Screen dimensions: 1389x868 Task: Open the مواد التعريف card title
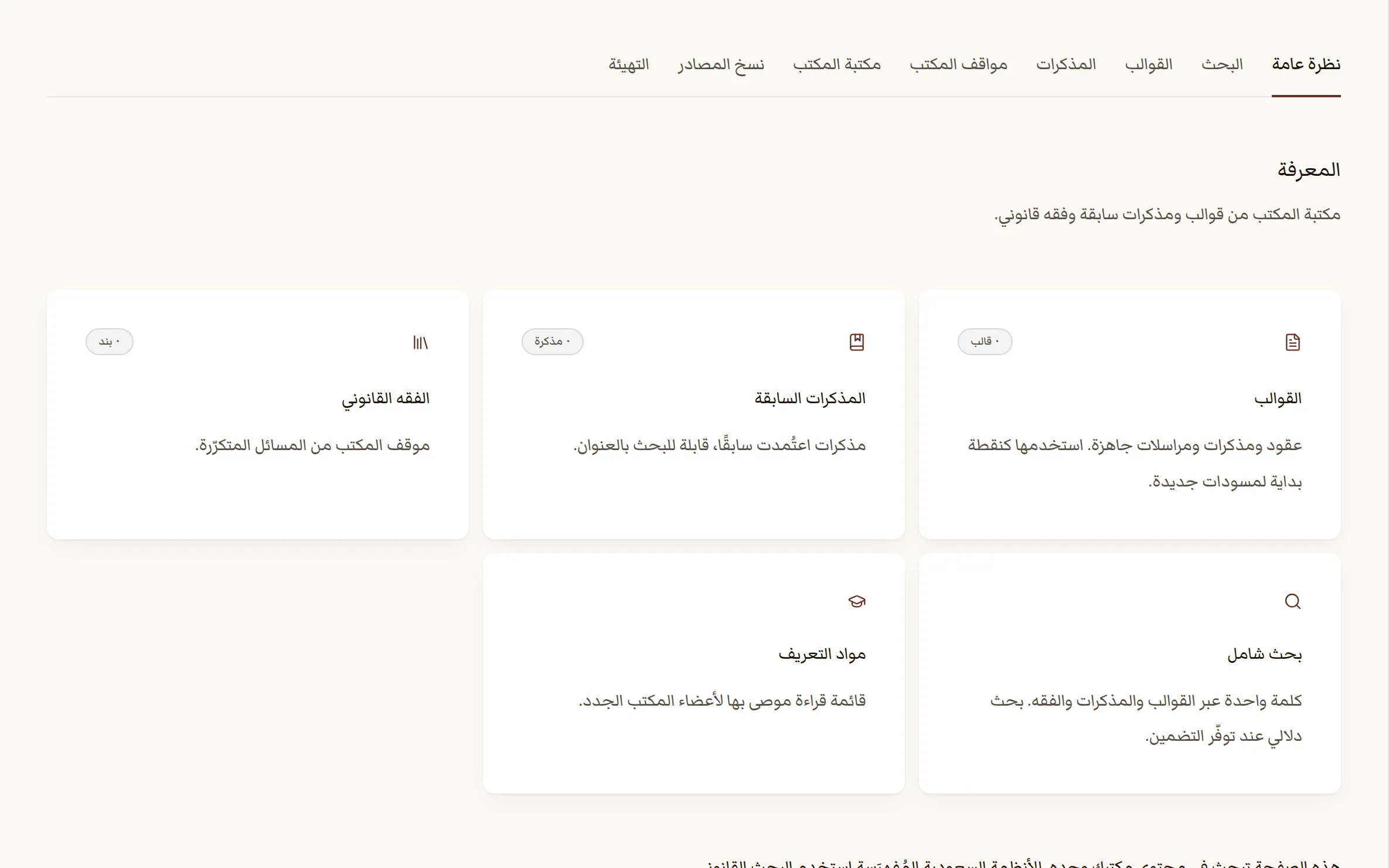coord(822,654)
